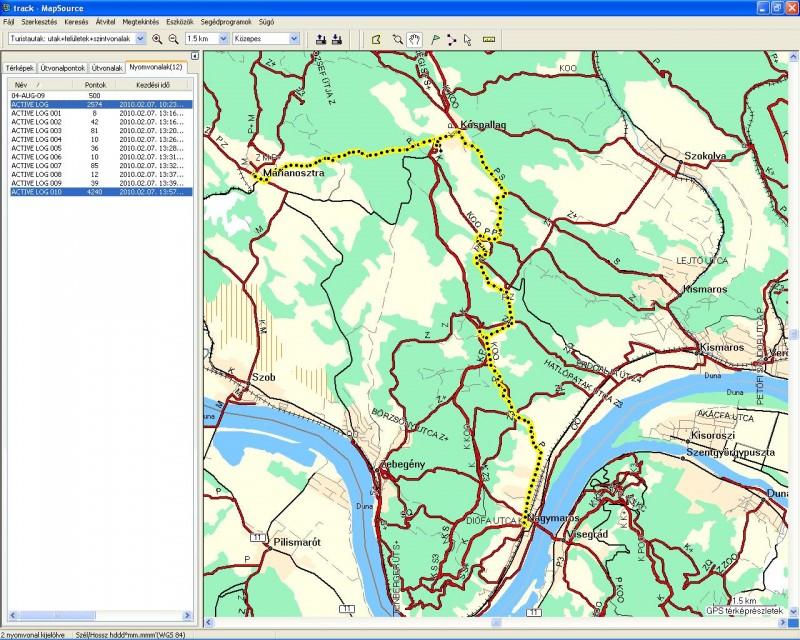Image resolution: width=800 pixels, height=640 pixels.
Task: Select the arrow selection tool
Action: point(467,39)
